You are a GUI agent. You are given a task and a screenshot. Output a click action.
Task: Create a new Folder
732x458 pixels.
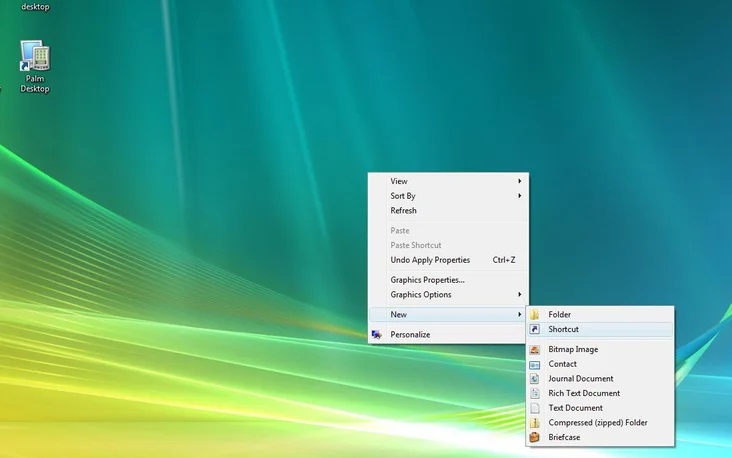pyautogui.click(x=600, y=315)
